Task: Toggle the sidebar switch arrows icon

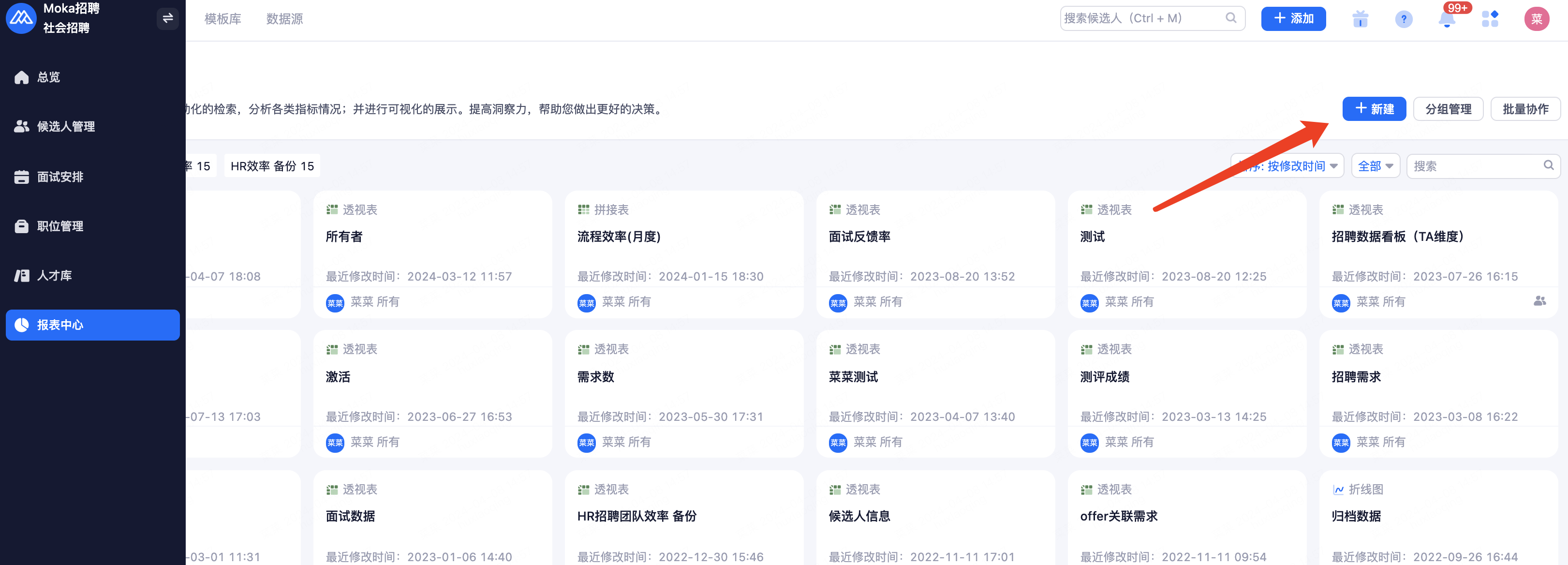Action: coord(168,18)
